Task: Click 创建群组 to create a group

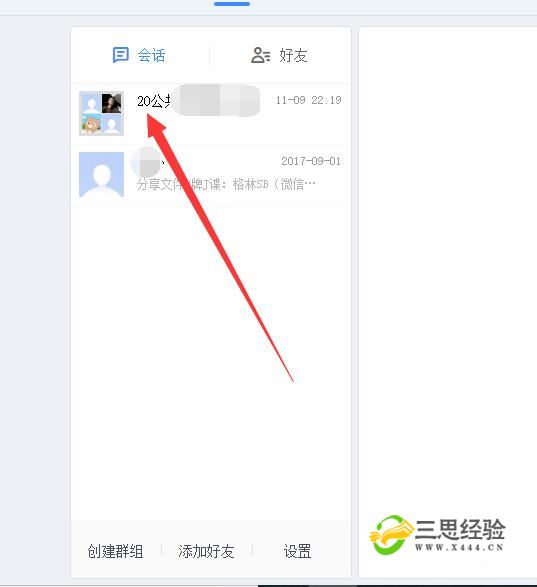Action: (x=115, y=551)
